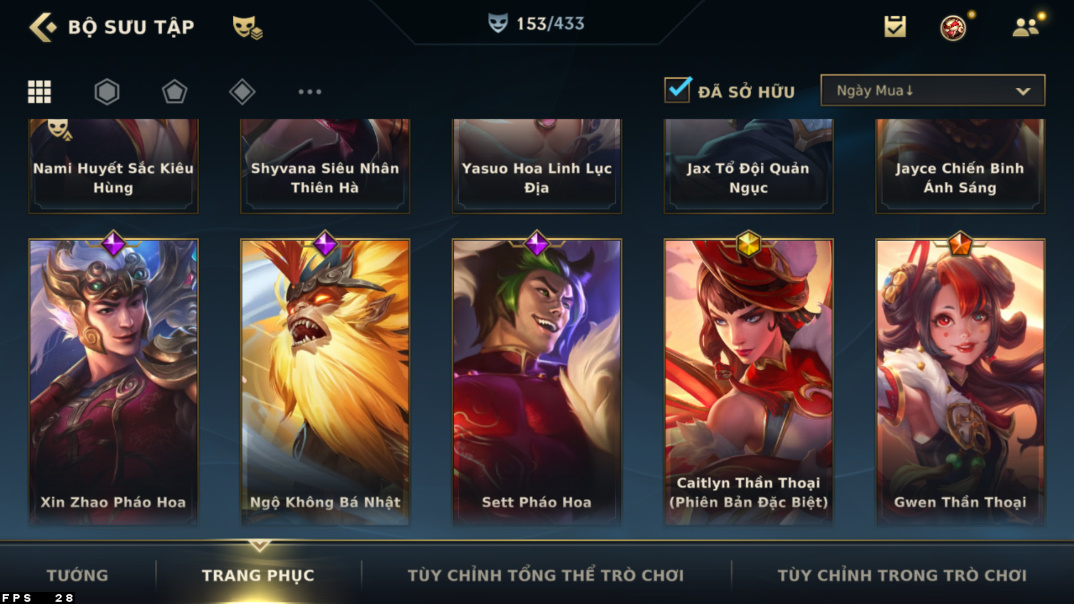Go back using the arrow beside Bộ Sưu Tập

click(43, 27)
